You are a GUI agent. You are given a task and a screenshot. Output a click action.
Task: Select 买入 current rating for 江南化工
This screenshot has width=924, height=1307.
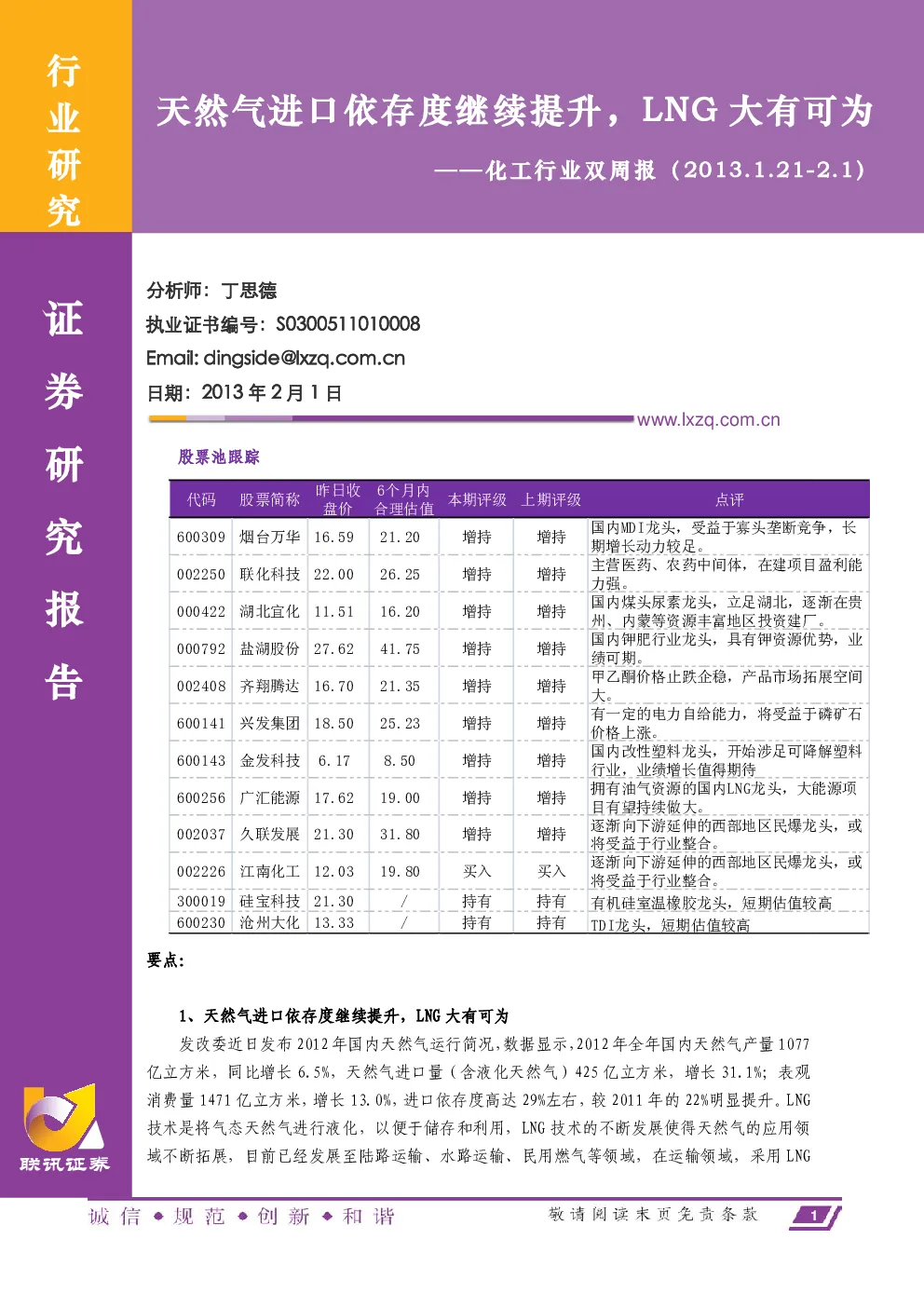coord(477,871)
